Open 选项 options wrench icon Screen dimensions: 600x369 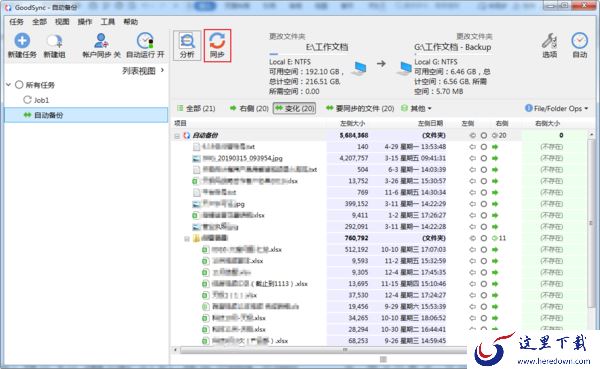549,41
